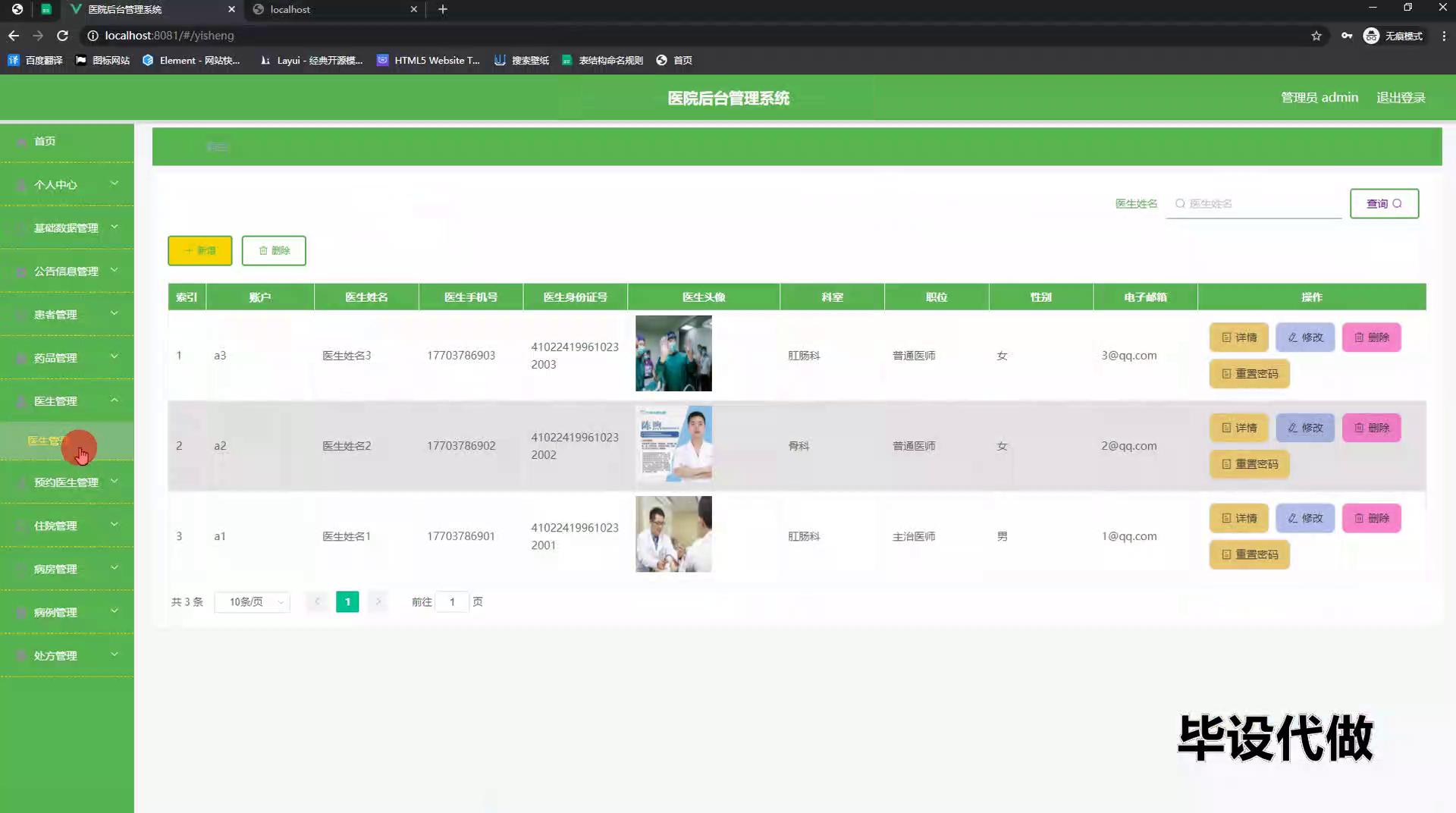Expand the 个人中心 sidebar menu
1456x813 pixels.
click(x=67, y=184)
